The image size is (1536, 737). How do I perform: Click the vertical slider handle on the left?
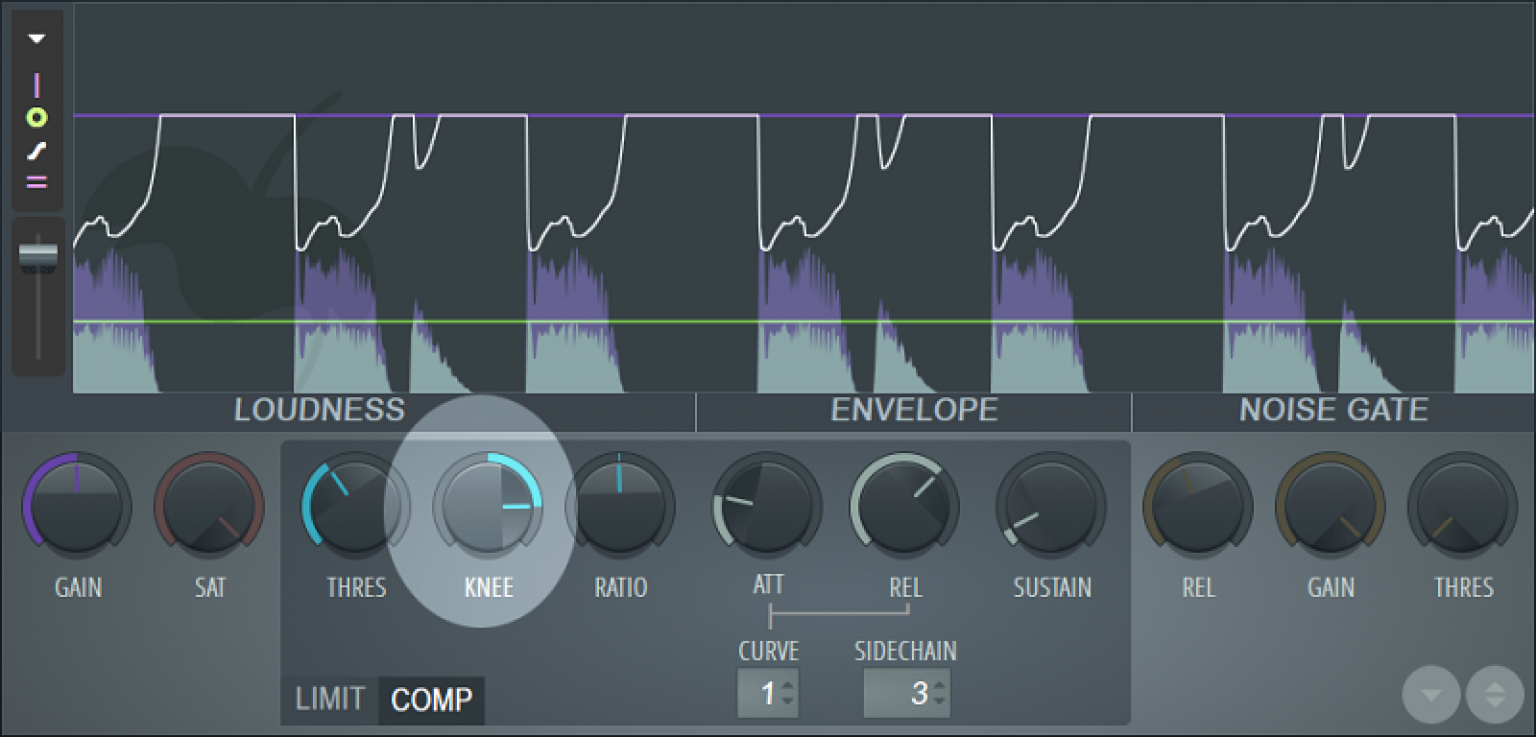click(38, 256)
